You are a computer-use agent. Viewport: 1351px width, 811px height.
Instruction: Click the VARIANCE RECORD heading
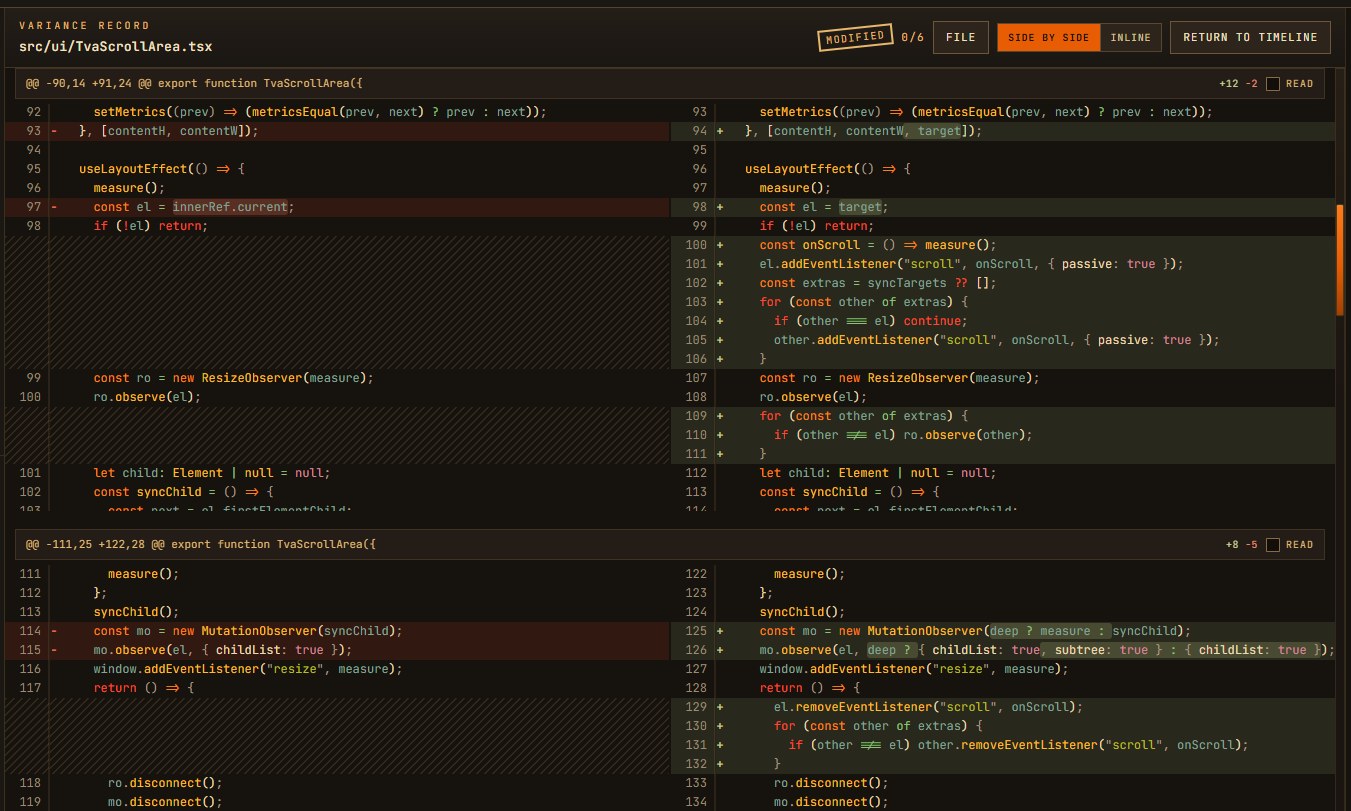click(x=84, y=25)
